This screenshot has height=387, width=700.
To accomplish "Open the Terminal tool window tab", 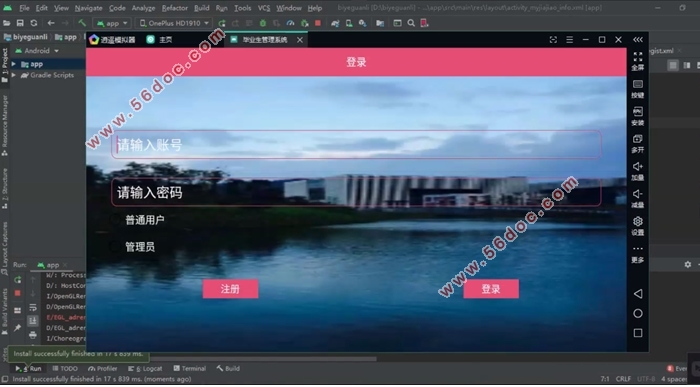I will pos(190,369).
